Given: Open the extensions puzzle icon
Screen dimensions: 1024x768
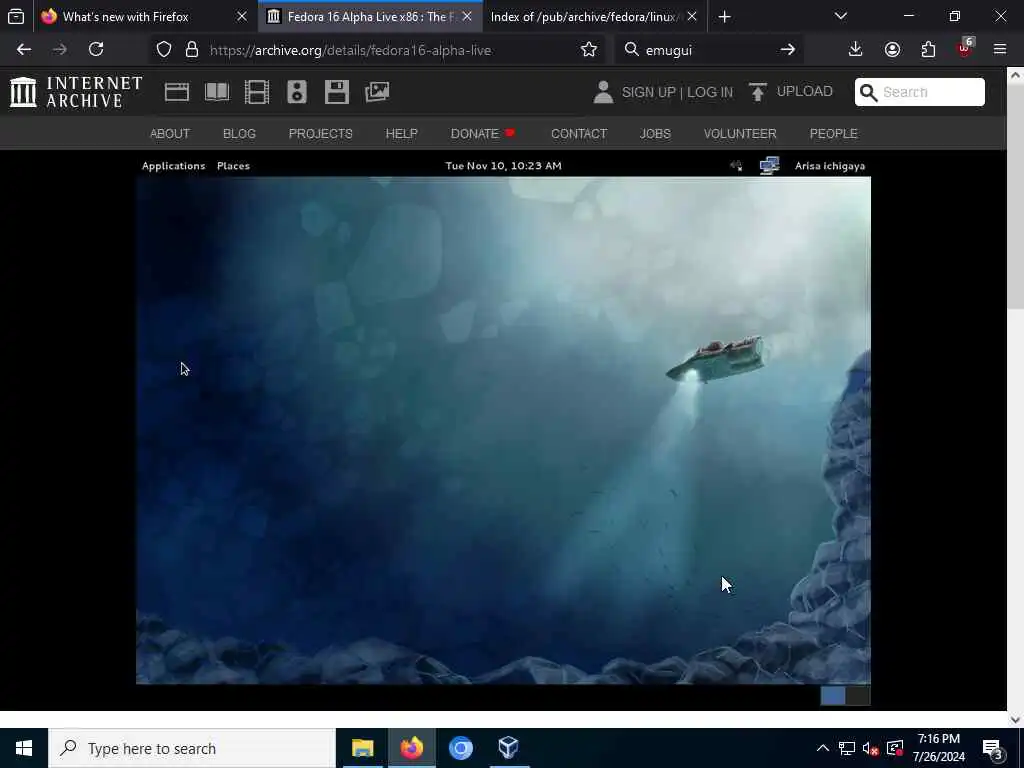Looking at the screenshot, I should pyautogui.click(x=928, y=50).
